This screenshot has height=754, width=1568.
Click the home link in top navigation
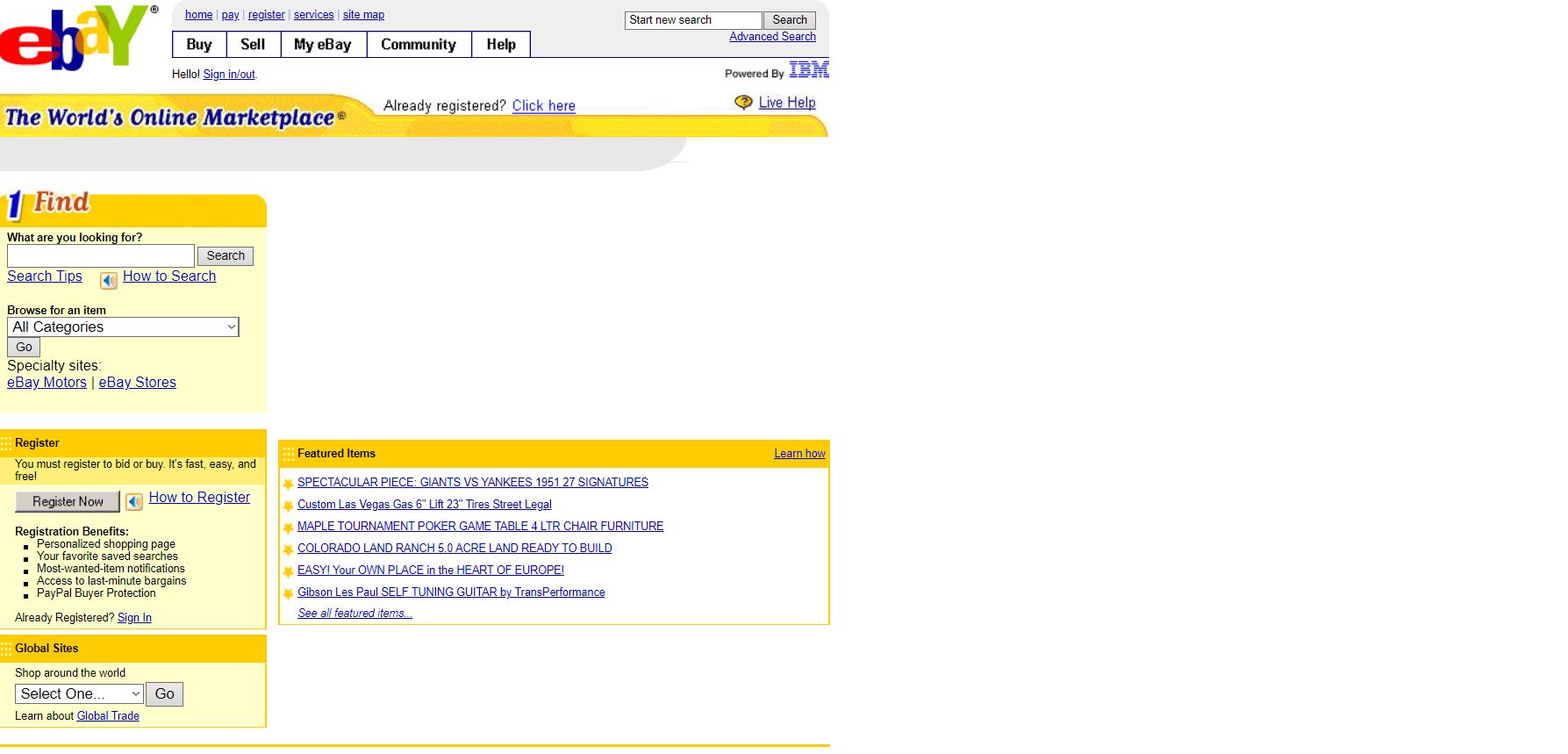click(198, 15)
